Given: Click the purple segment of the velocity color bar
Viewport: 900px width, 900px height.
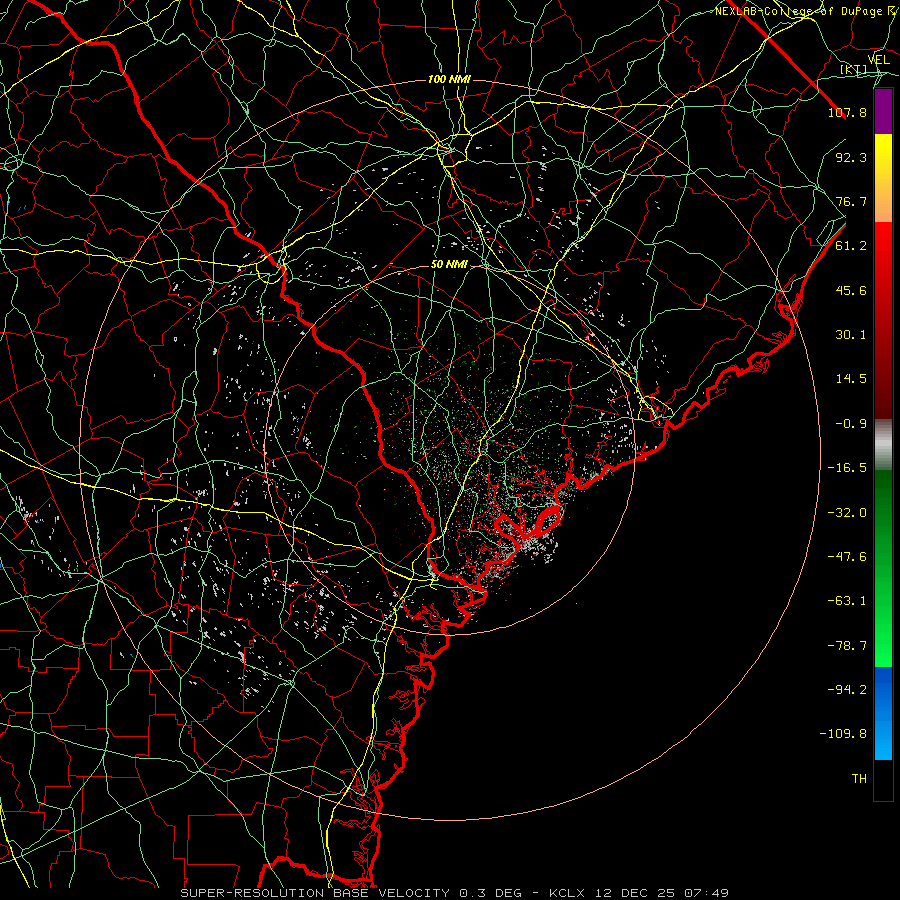Looking at the screenshot, I should click(883, 112).
